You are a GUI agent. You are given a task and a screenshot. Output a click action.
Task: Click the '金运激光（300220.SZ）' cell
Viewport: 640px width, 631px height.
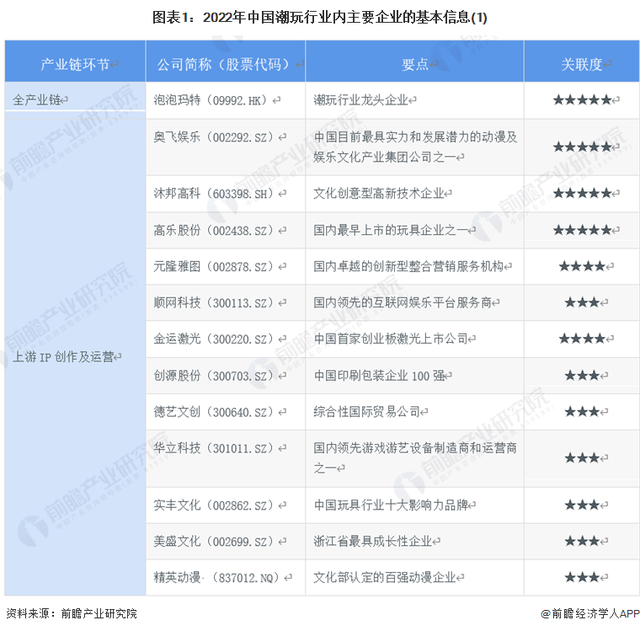pyautogui.click(x=225, y=339)
